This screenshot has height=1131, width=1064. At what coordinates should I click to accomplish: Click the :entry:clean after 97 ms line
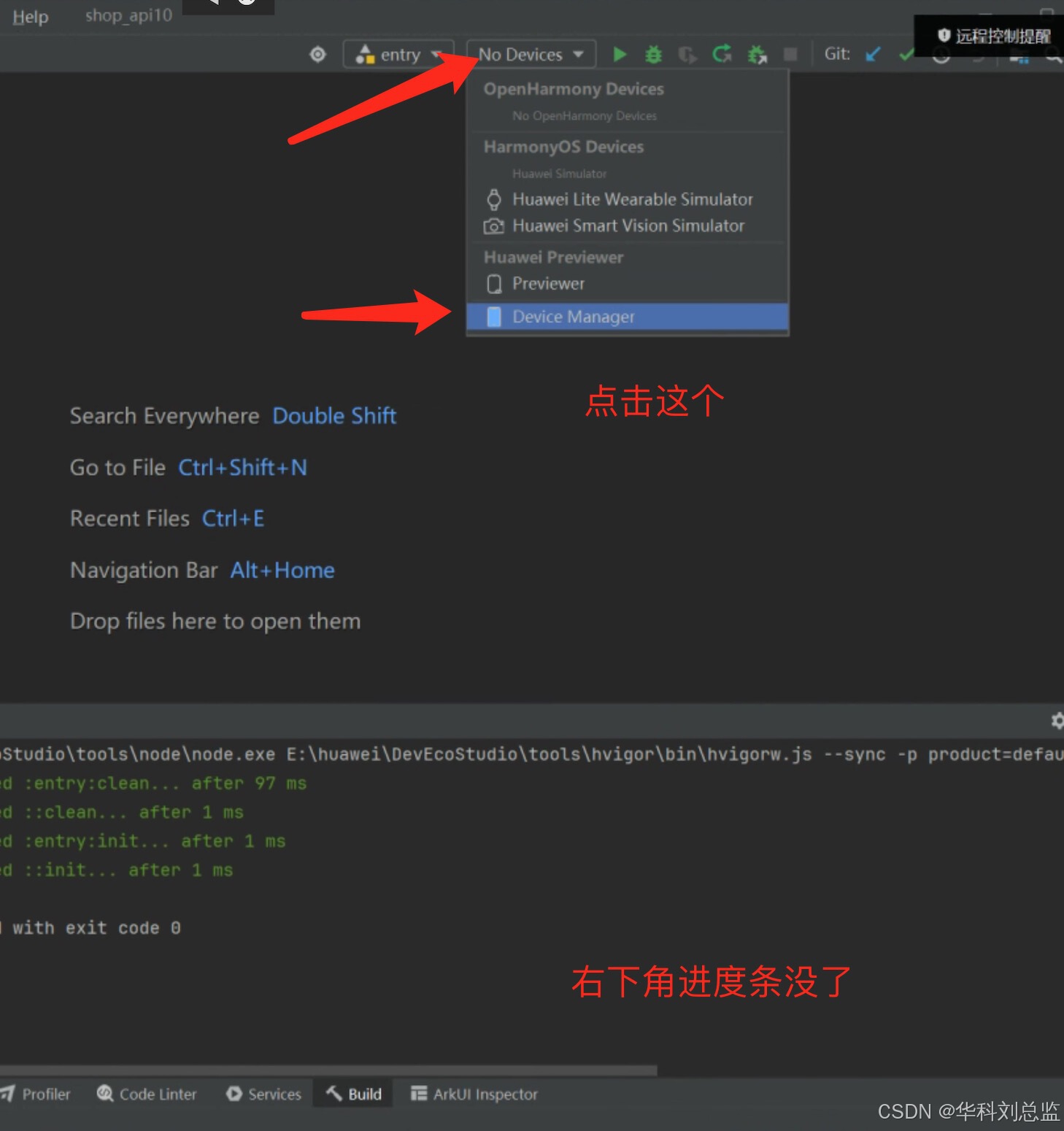(153, 784)
